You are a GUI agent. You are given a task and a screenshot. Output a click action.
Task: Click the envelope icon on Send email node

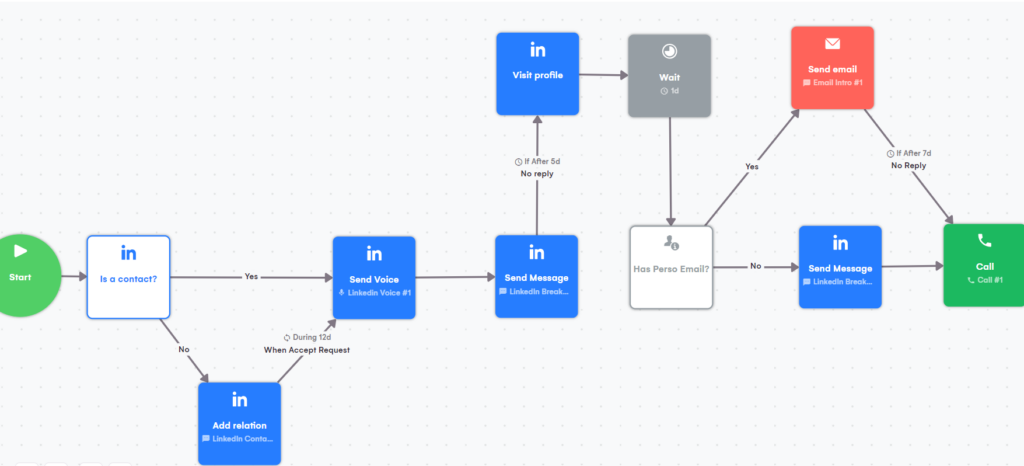tap(832, 44)
